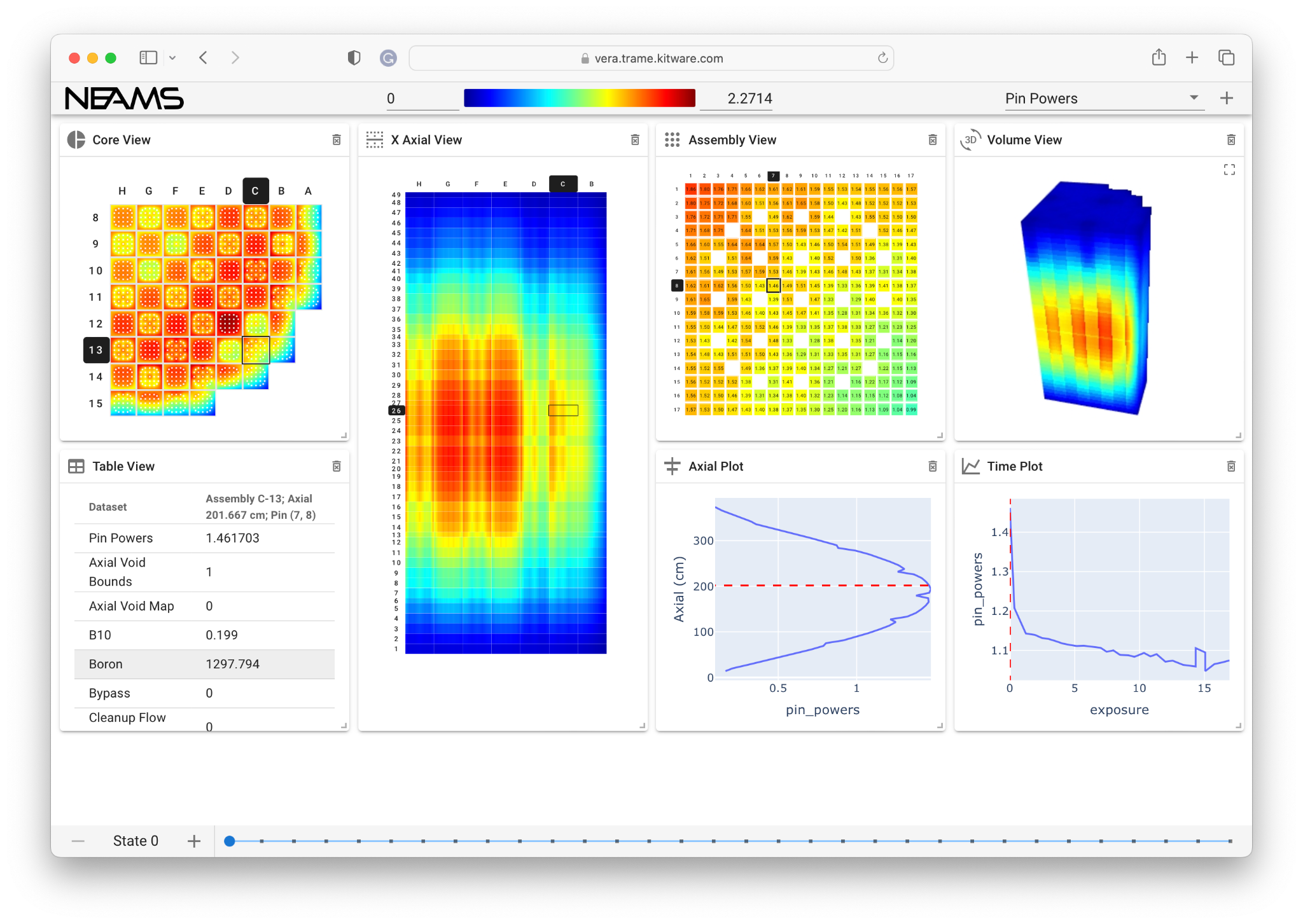Click the color scale gradient bar

pos(580,97)
